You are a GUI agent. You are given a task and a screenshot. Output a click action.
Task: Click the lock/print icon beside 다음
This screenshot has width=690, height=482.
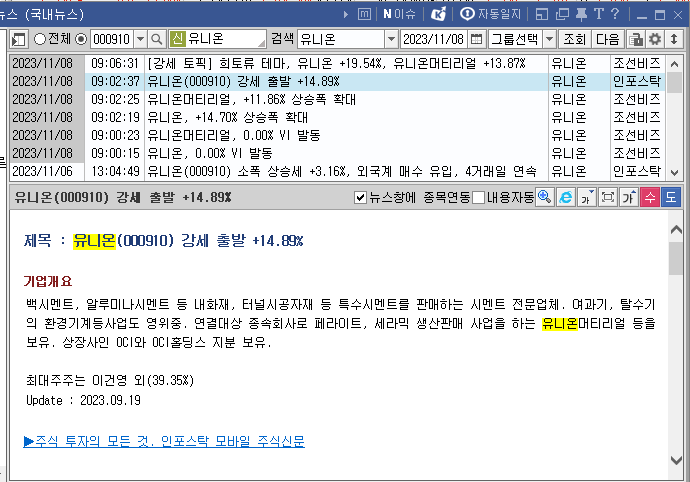point(635,39)
